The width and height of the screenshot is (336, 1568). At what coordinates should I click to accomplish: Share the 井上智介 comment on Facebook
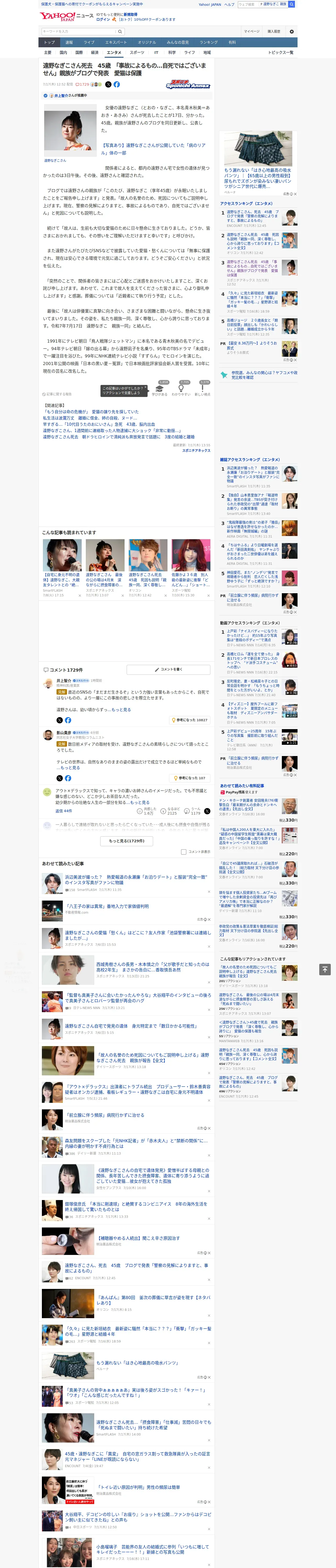coord(68,720)
